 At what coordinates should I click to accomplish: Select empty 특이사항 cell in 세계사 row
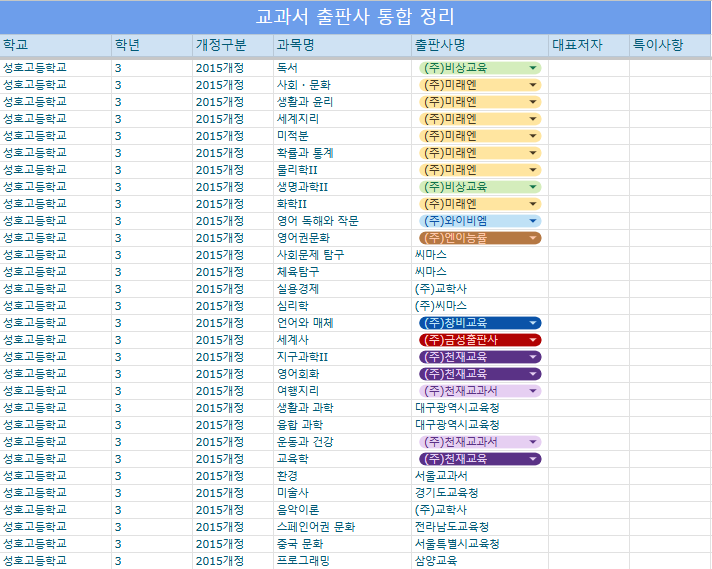tap(670, 340)
